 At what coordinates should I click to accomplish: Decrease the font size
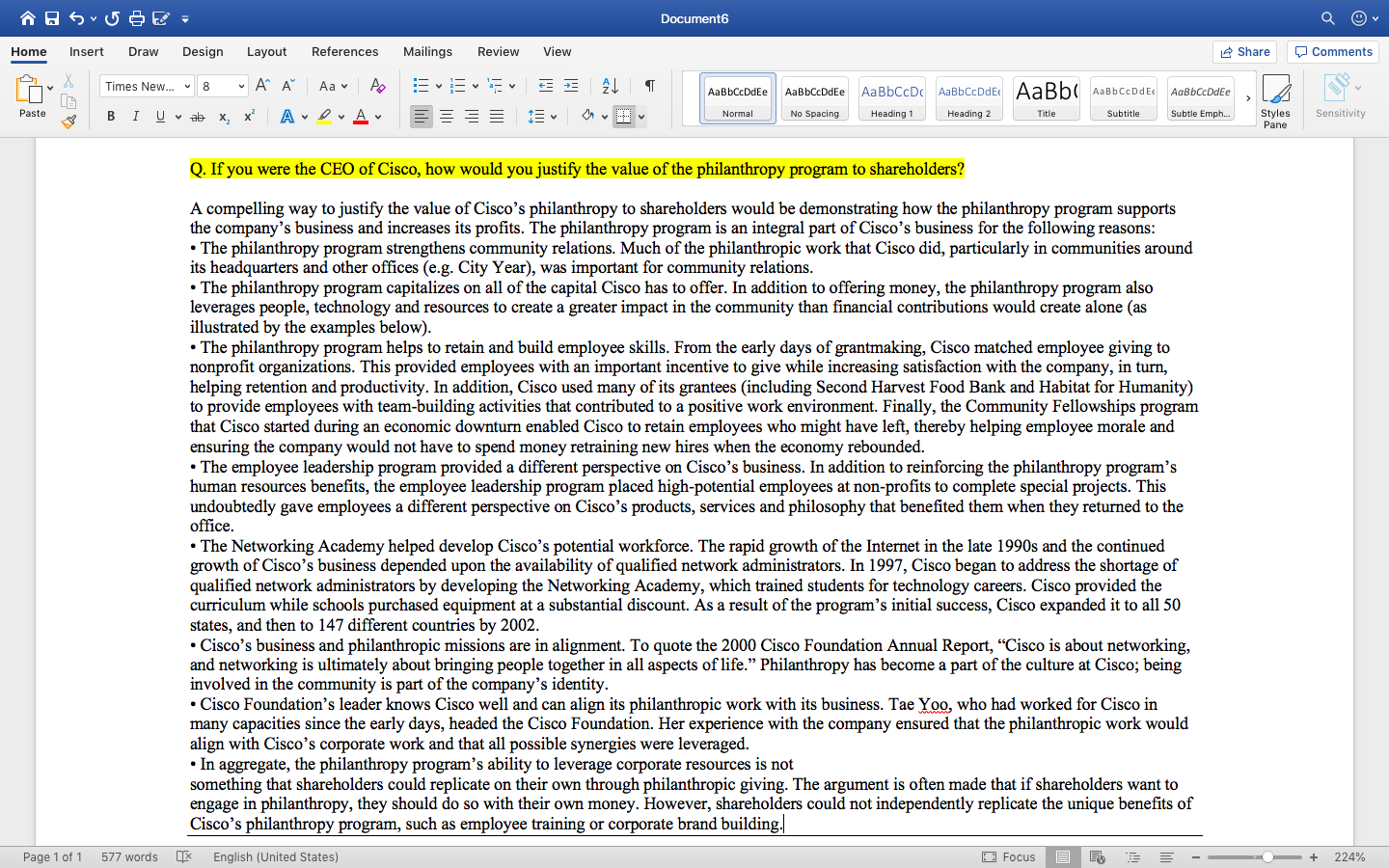[x=287, y=86]
